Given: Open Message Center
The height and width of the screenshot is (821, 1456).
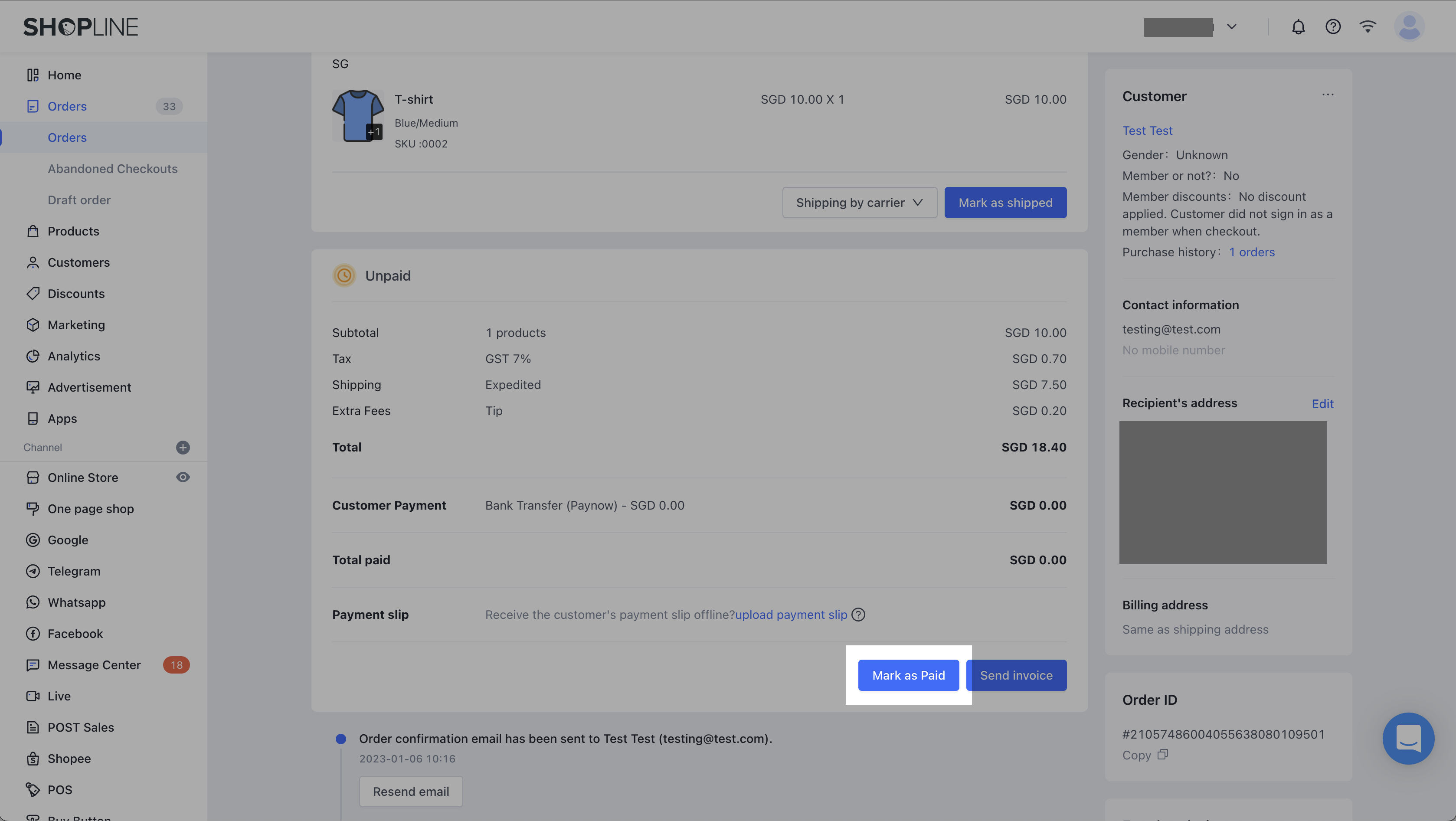Looking at the screenshot, I should click(94, 665).
